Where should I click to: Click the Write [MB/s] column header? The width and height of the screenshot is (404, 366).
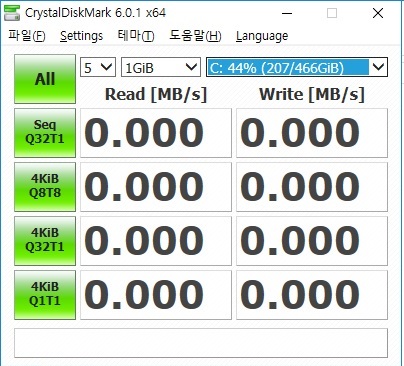(312, 94)
